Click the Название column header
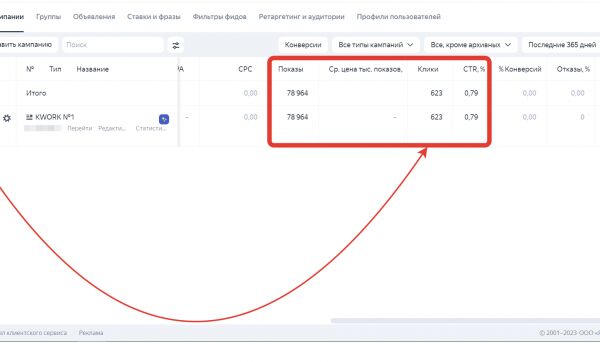Viewport: 600px width, 362px height. click(93, 69)
